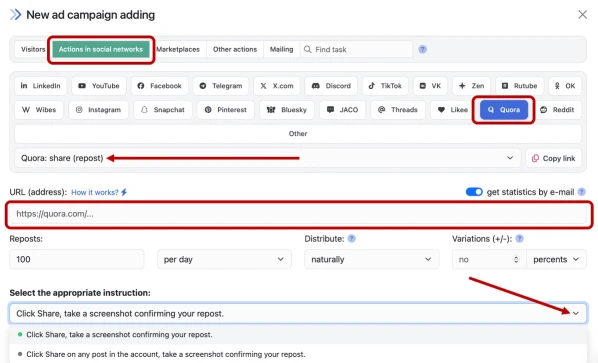Choose the Reddit network button

[557, 110]
